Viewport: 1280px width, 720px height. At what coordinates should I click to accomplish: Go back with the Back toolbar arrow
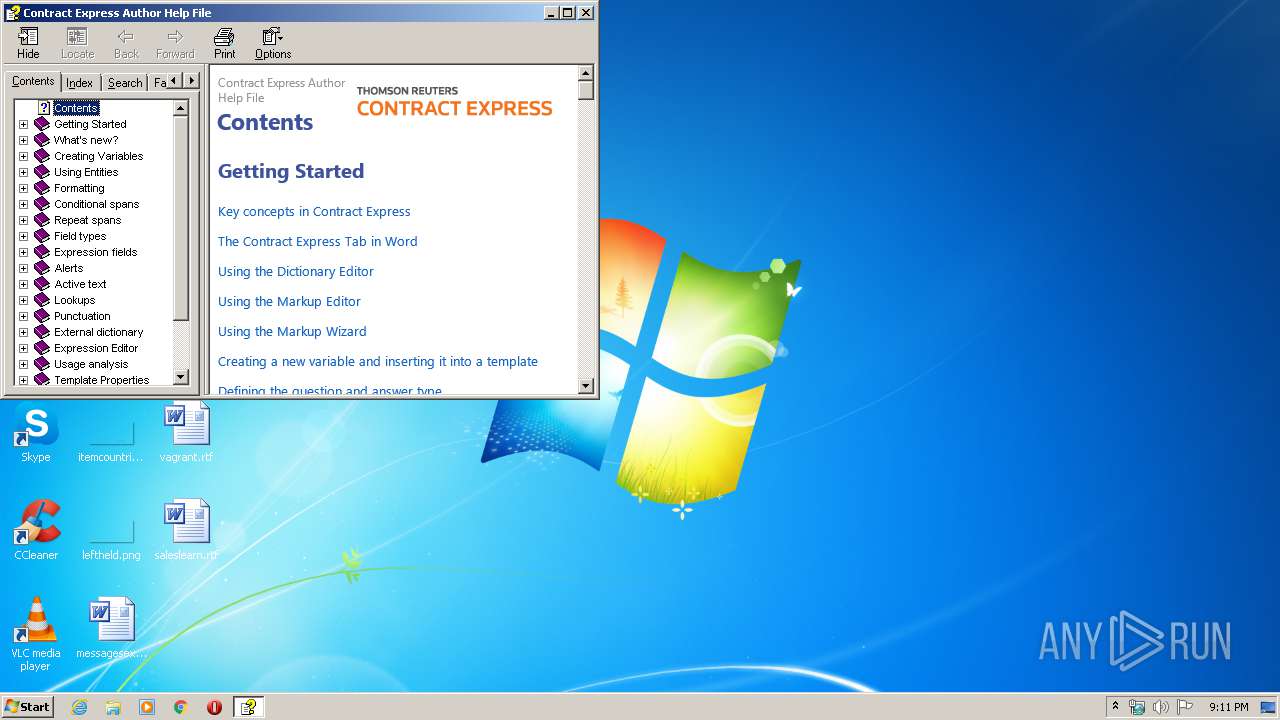point(126,43)
